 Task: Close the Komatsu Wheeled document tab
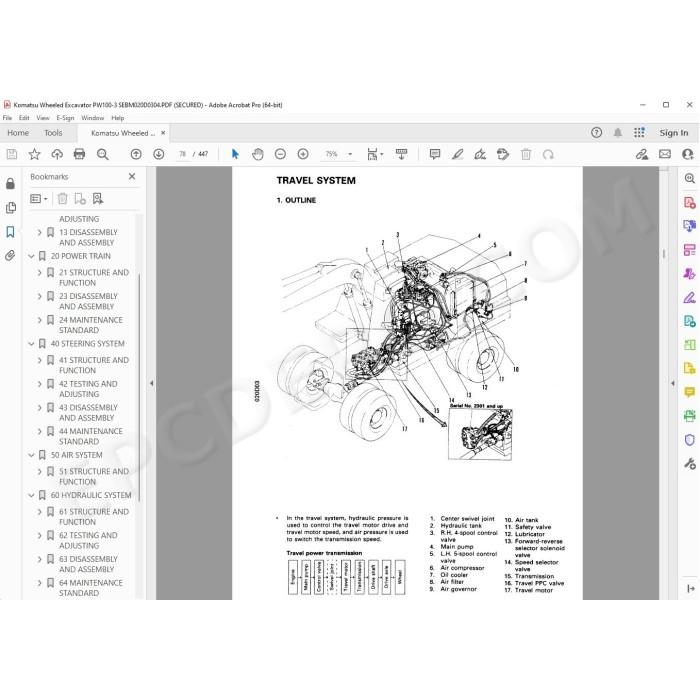point(163,133)
